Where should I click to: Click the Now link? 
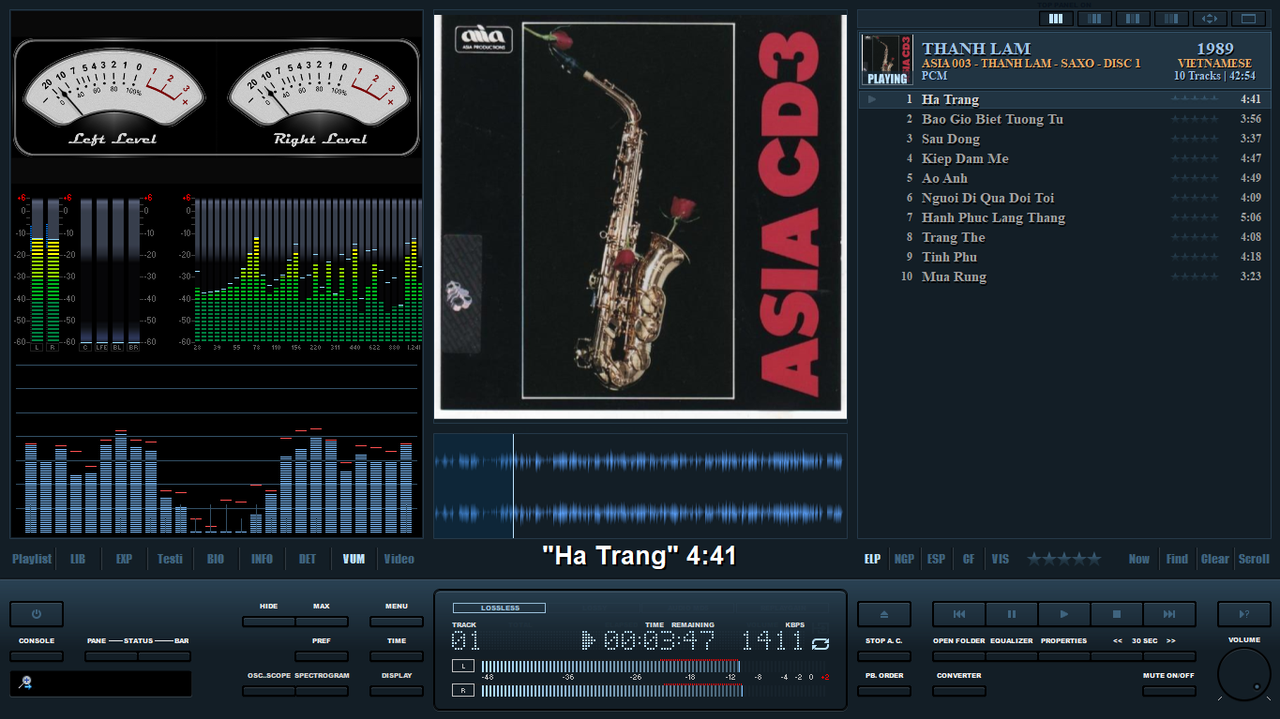[x=1139, y=559]
